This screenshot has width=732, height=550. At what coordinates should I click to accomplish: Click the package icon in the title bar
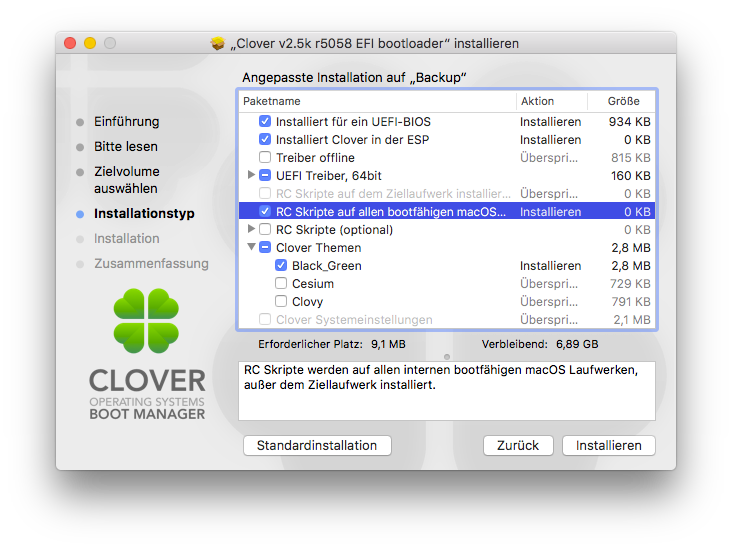point(218,43)
